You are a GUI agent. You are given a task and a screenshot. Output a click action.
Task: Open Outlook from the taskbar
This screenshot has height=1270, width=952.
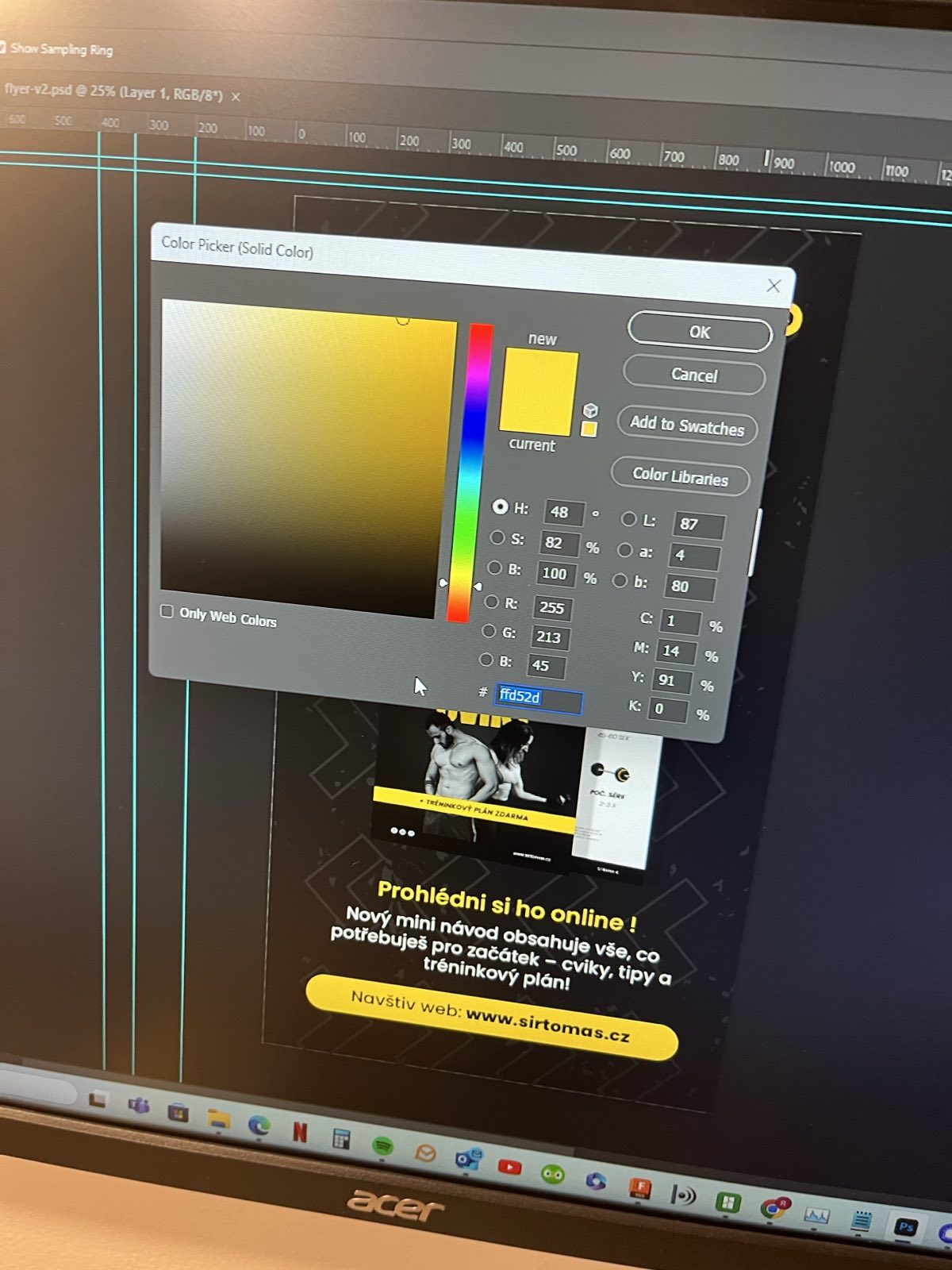466,1160
